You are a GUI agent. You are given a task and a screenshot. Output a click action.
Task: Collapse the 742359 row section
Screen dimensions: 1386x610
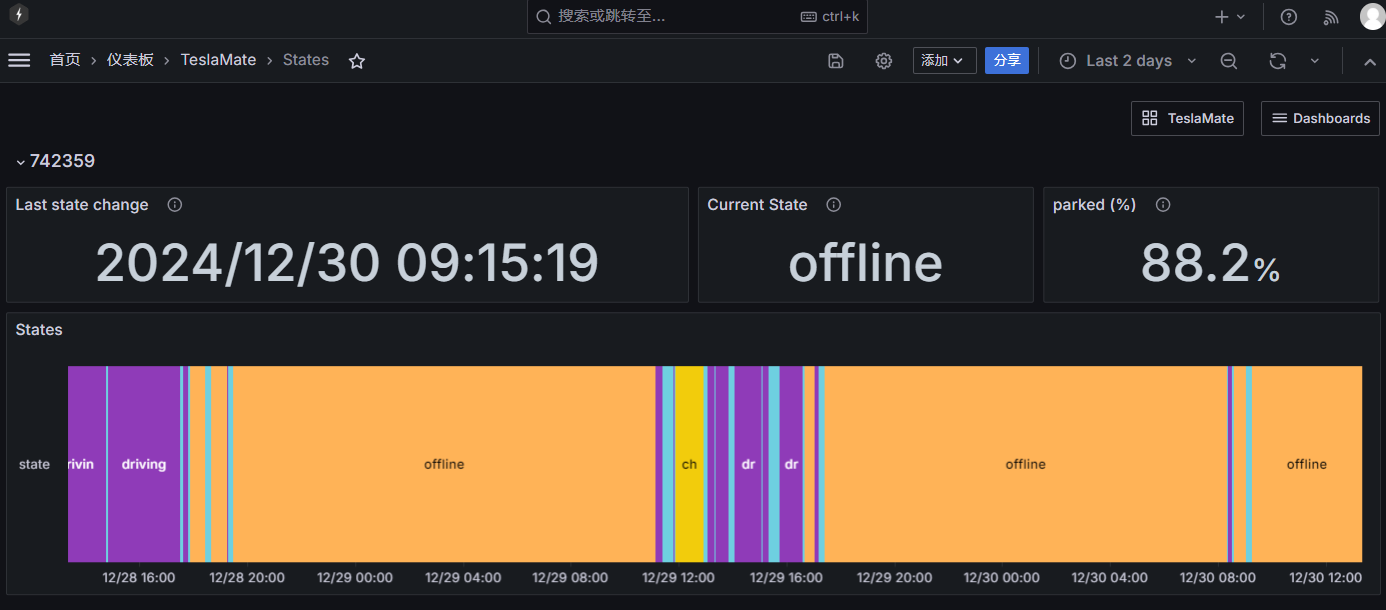pos(21,162)
